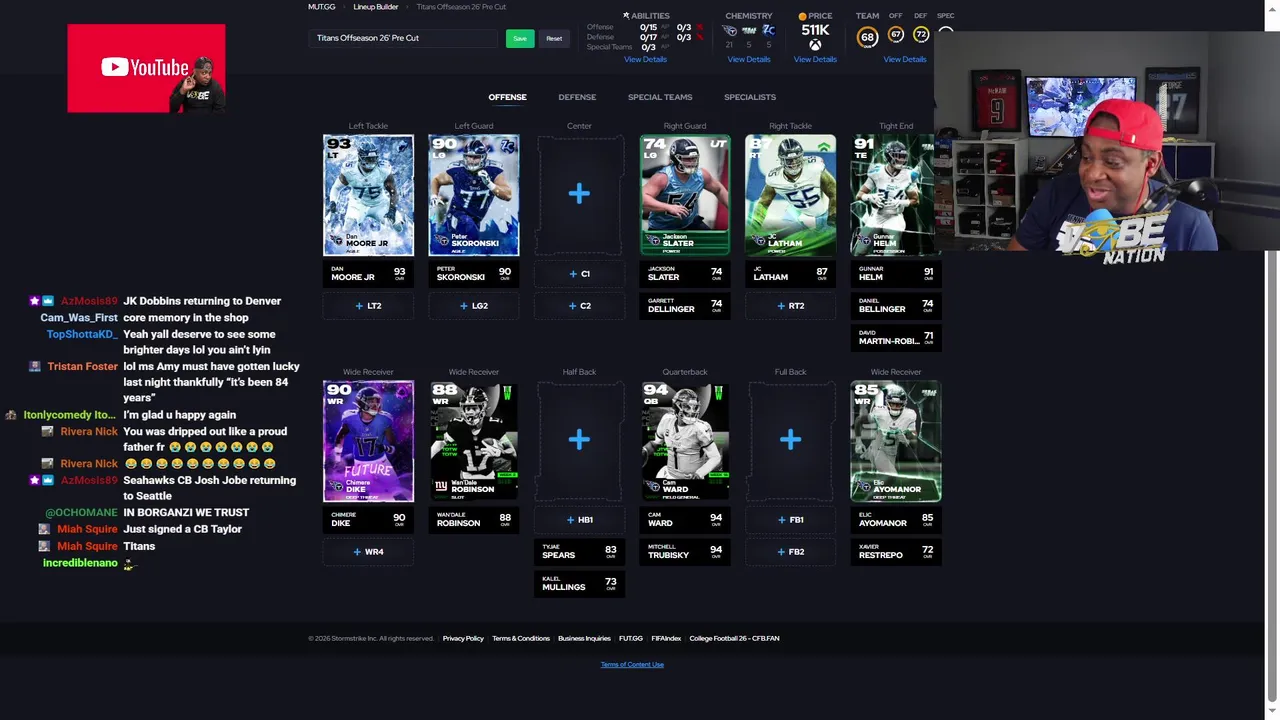Select the Dan Moore Jr 93 name row

coord(368,273)
